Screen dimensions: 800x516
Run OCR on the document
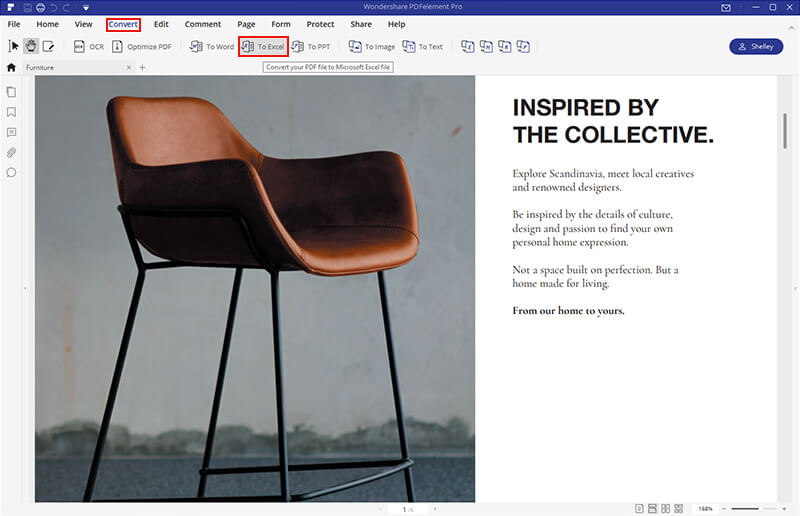(x=88, y=47)
